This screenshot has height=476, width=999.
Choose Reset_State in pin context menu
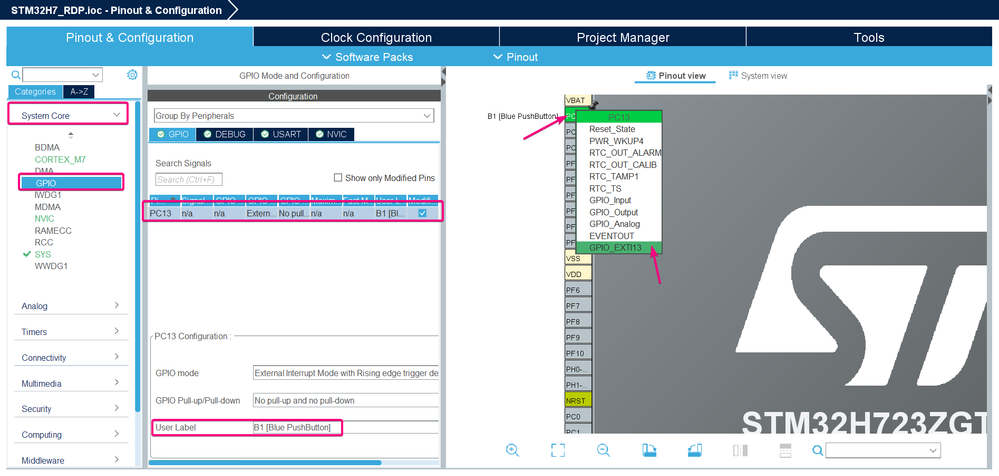click(619, 129)
